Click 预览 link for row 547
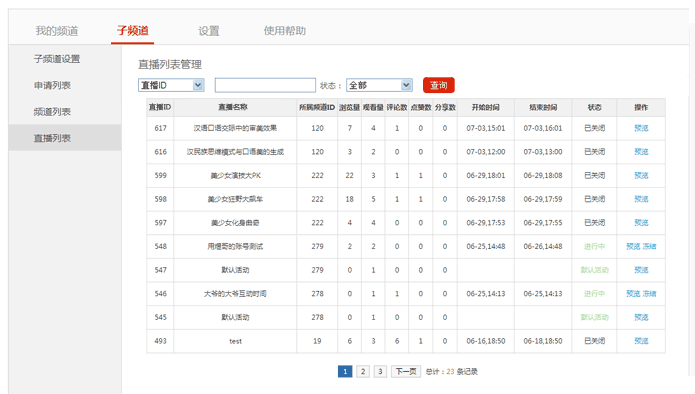 [x=641, y=270]
